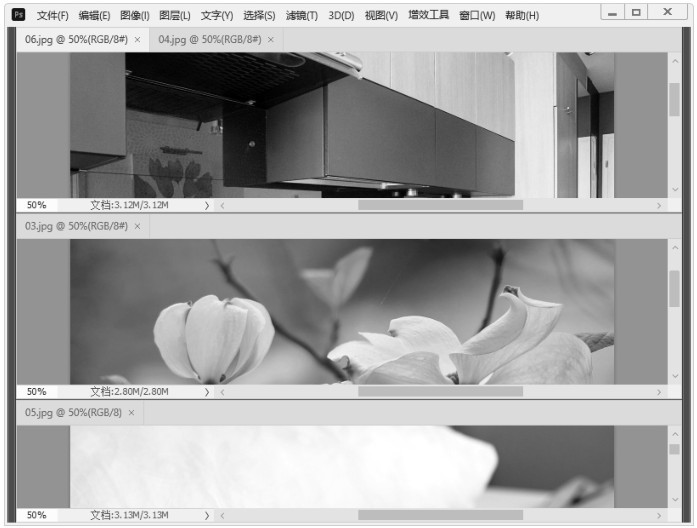Click vertical scrollbar thumb in 03.jpg window
Screen dimensions: 697x528
click(x=675, y=288)
